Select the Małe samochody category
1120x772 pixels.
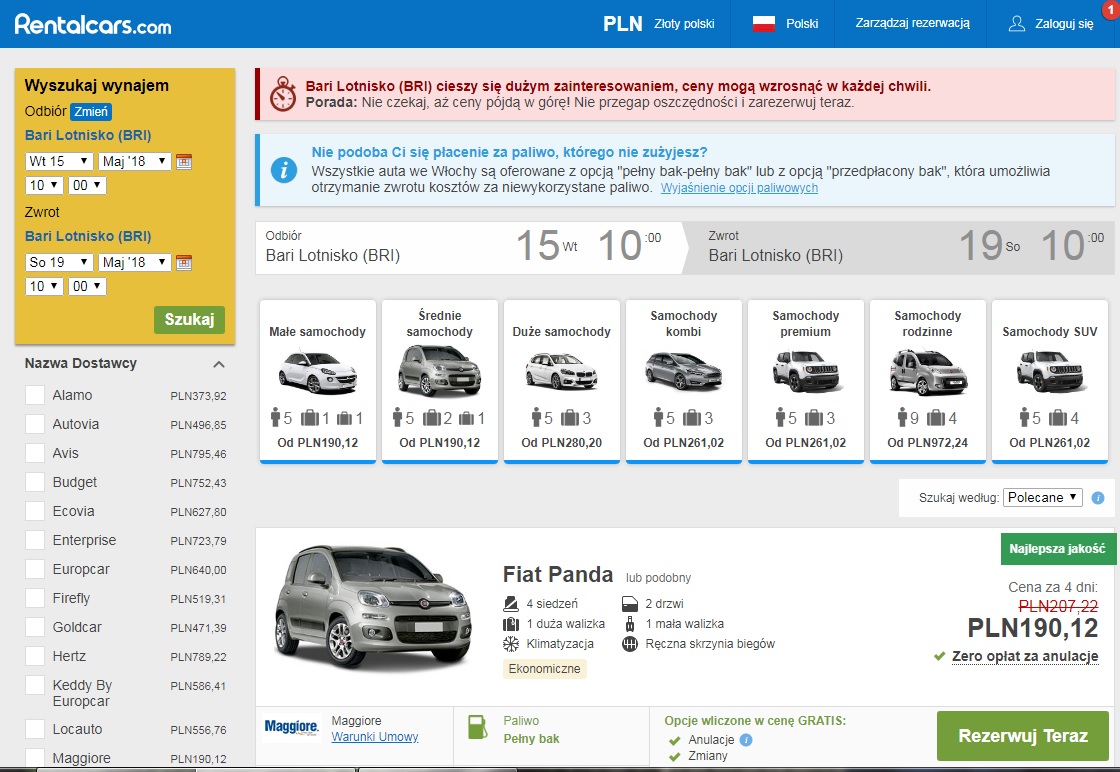pyautogui.click(x=318, y=381)
